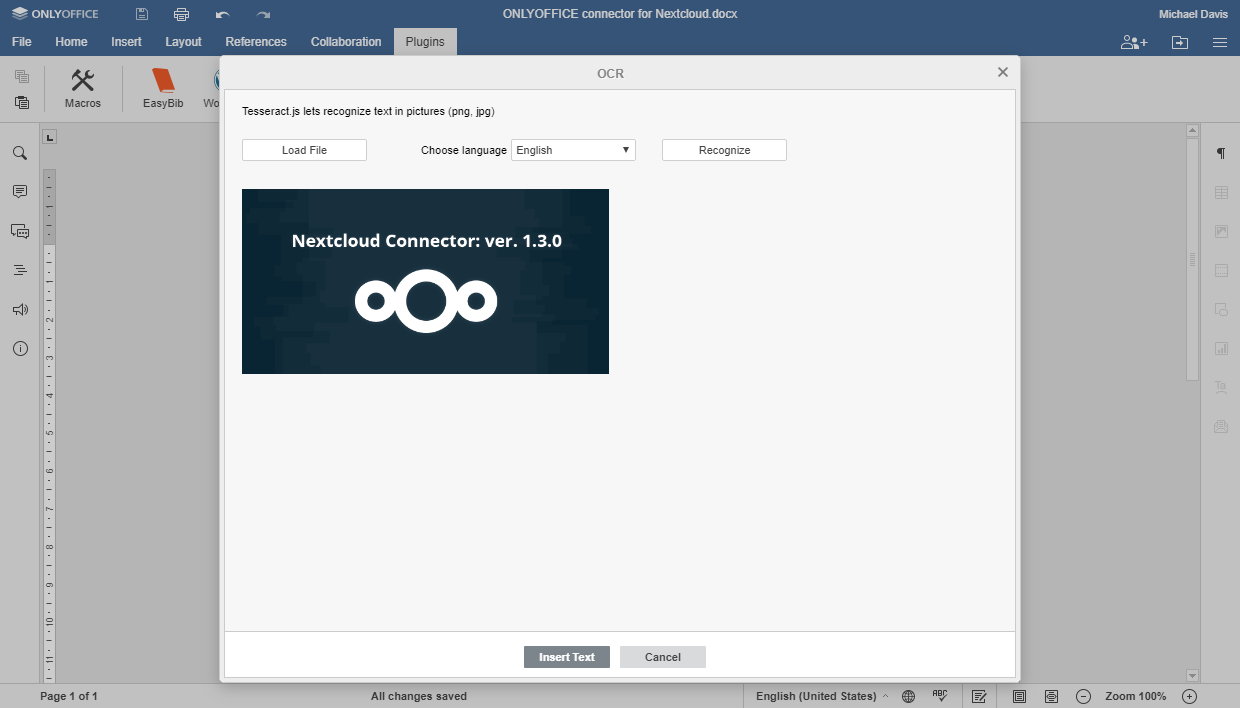Click the Zoom 100% label
This screenshot has height=708, width=1240.
(1136, 696)
